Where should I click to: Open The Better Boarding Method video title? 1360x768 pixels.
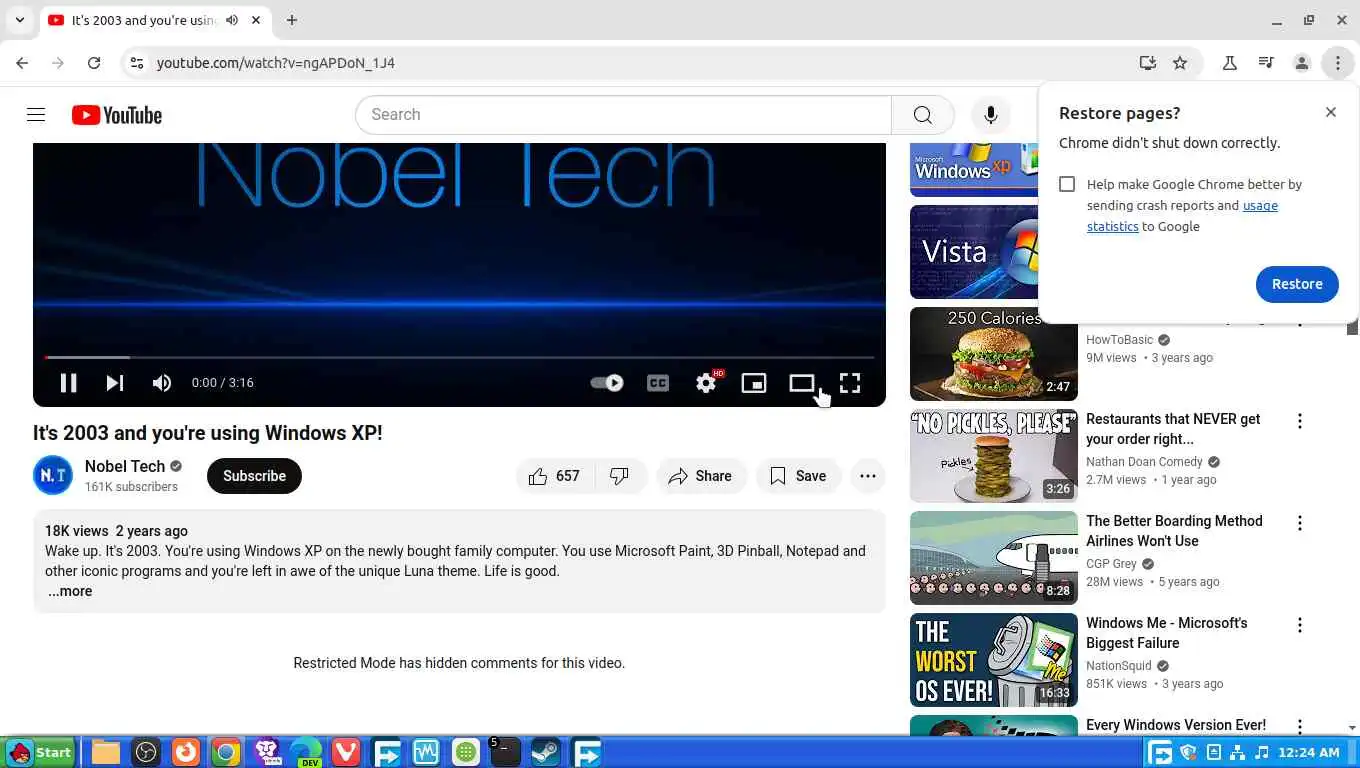click(1174, 531)
